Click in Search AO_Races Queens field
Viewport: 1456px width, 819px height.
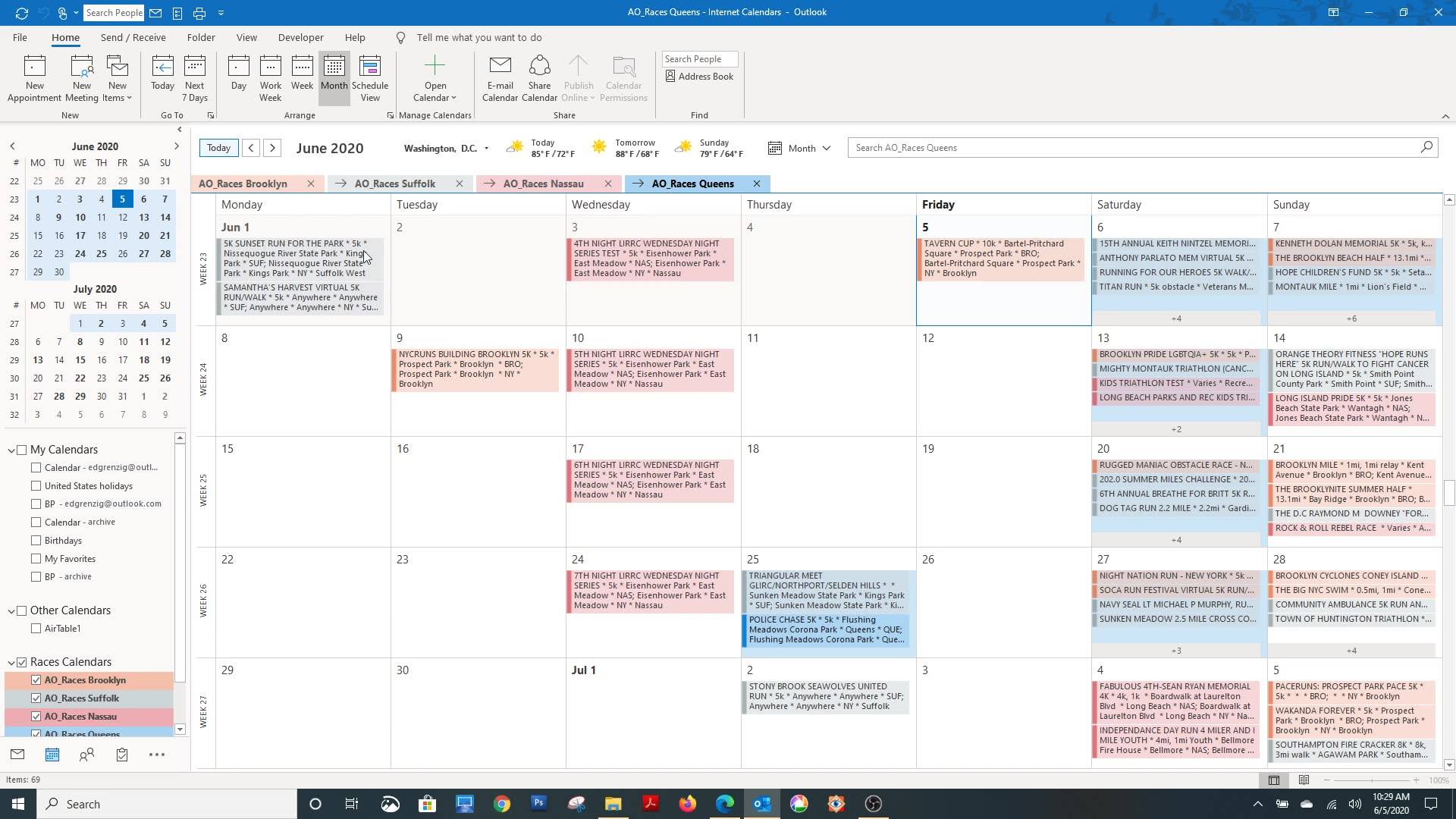(x=1142, y=148)
